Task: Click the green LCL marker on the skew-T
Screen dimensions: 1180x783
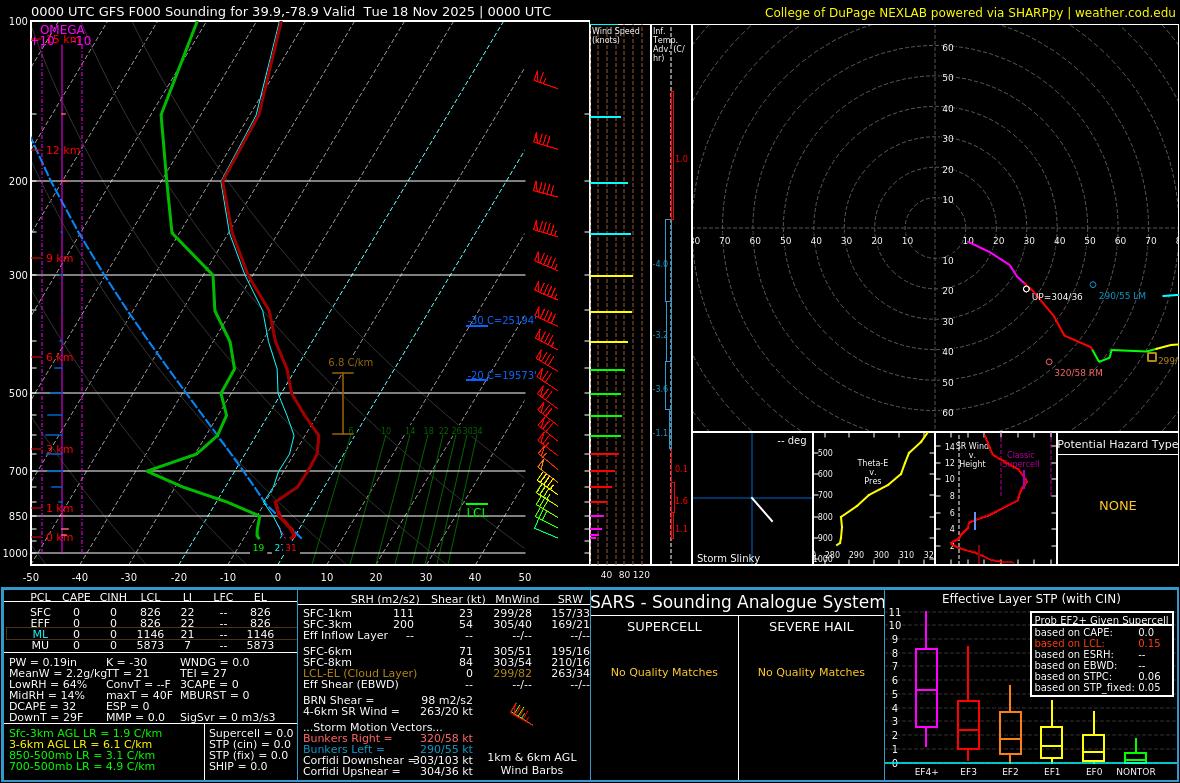Action: [476, 509]
